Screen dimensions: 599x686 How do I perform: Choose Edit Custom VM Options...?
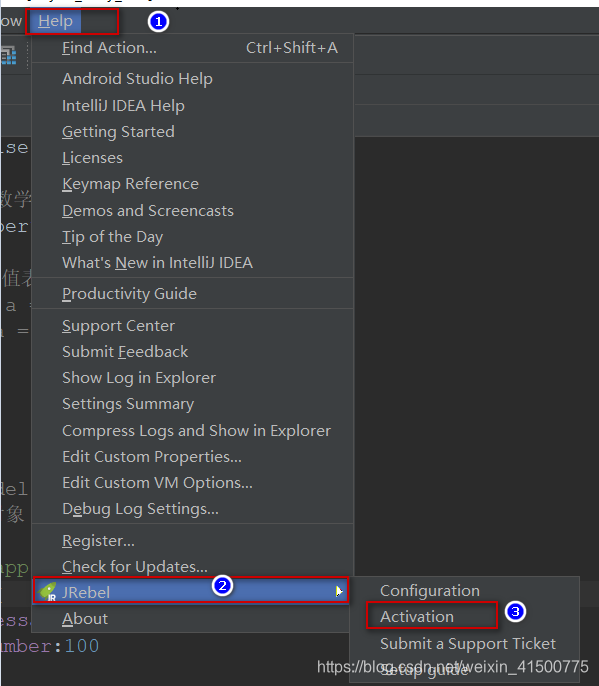point(193,483)
